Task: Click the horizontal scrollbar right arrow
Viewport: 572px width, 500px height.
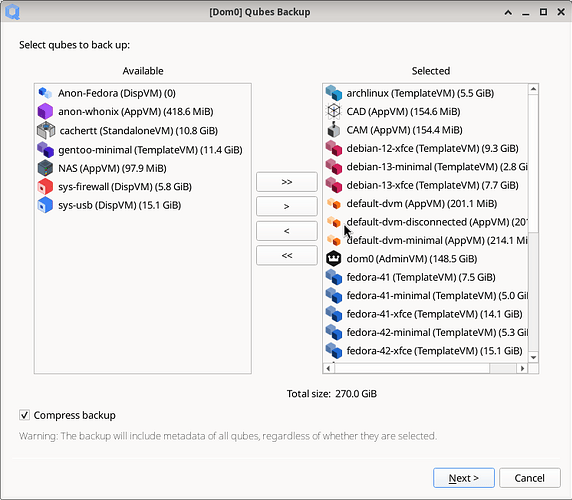Action: [522, 368]
